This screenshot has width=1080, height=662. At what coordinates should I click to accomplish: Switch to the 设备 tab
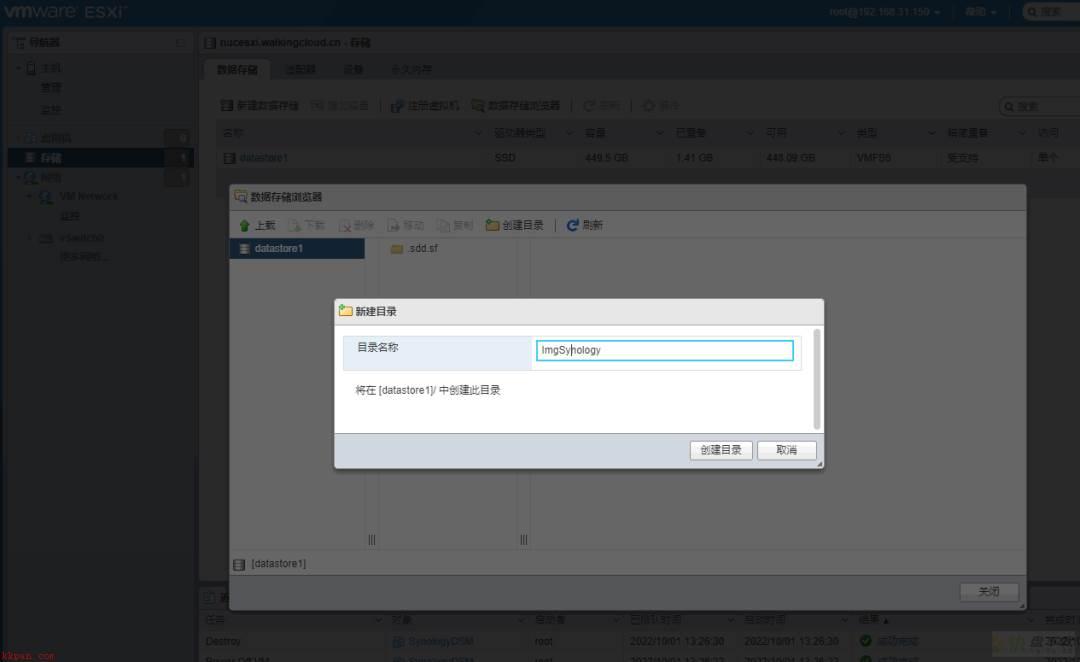pos(353,70)
